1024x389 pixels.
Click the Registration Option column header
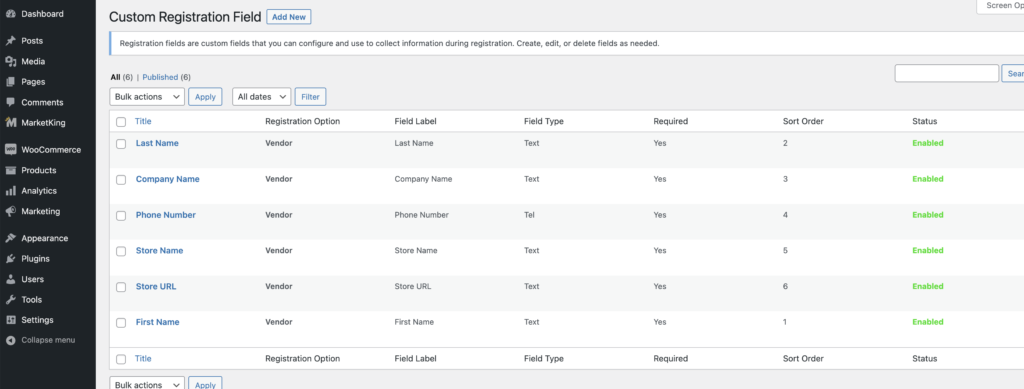[302, 121]
